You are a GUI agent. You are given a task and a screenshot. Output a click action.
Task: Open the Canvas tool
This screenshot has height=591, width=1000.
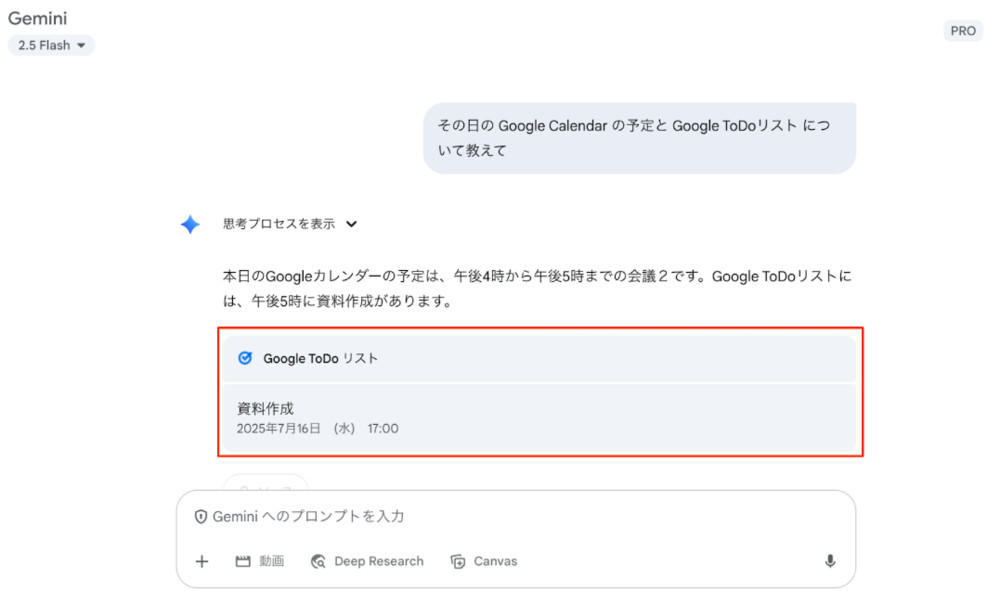(x=484, y=561)
